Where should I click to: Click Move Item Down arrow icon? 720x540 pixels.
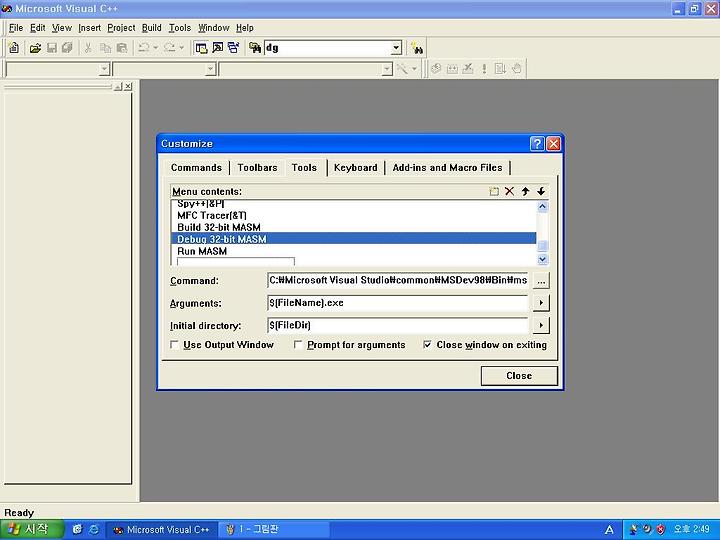541,191
